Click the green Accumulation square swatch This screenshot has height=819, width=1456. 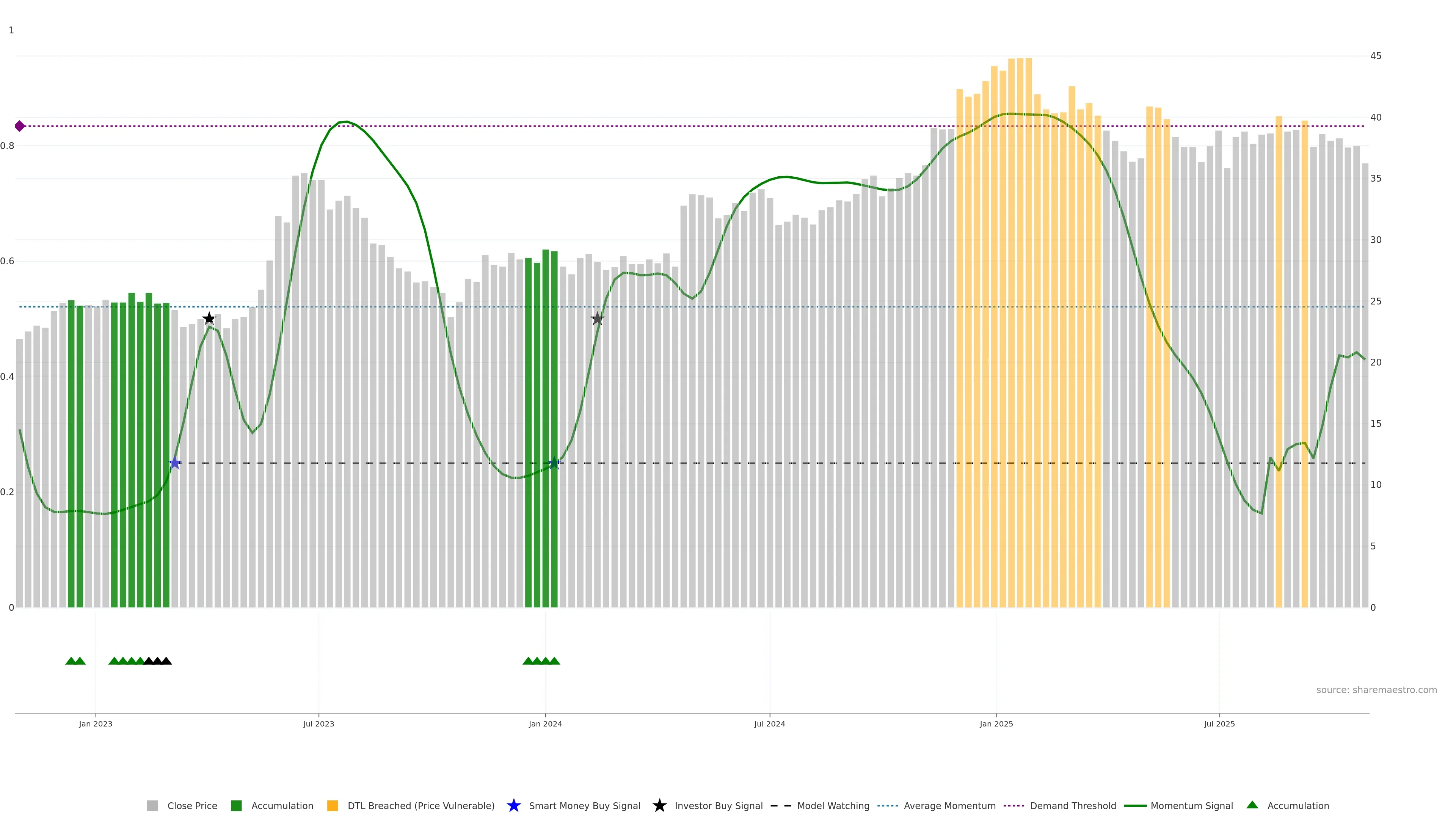click(236, 806)
